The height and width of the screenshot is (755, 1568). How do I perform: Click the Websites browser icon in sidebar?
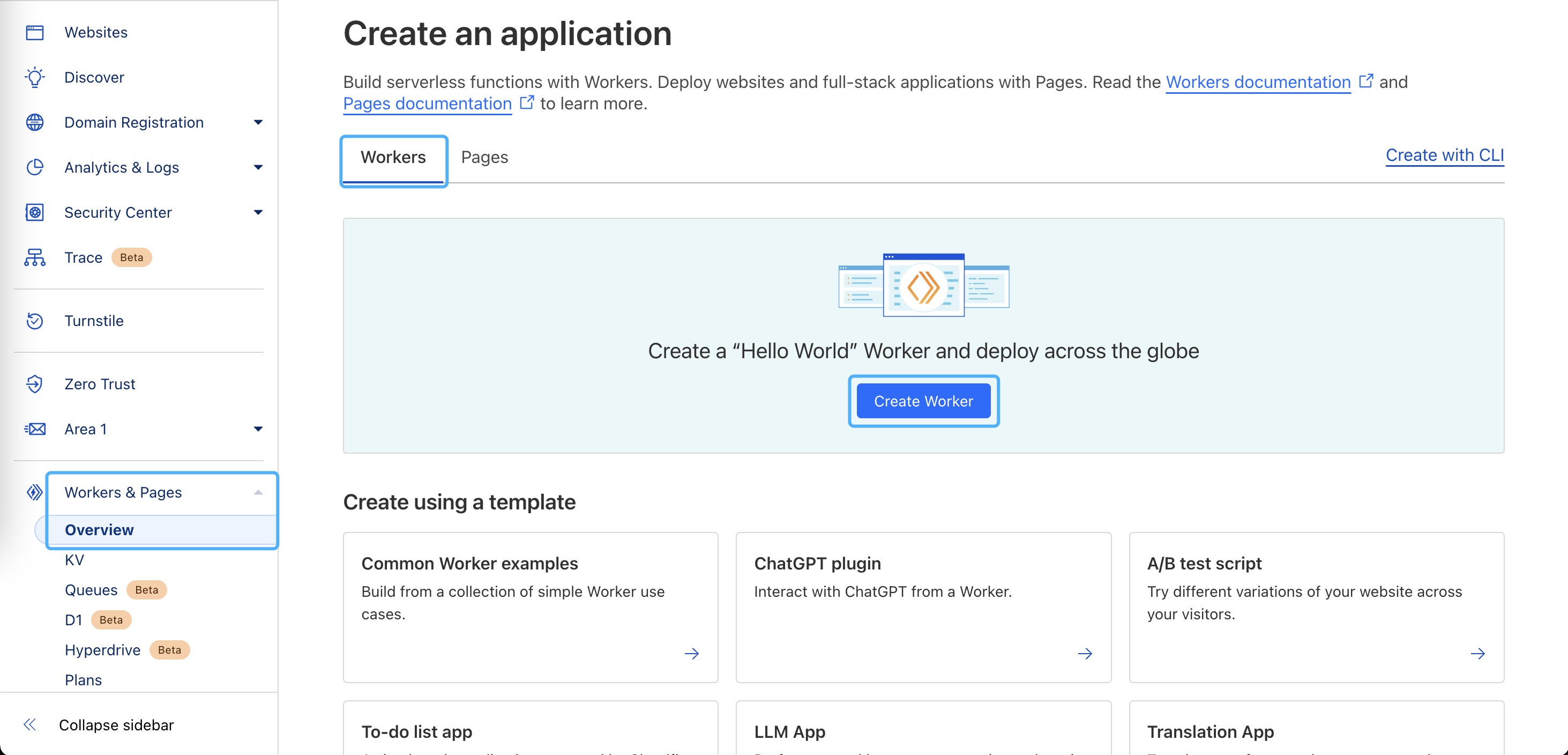click(35, 32)
